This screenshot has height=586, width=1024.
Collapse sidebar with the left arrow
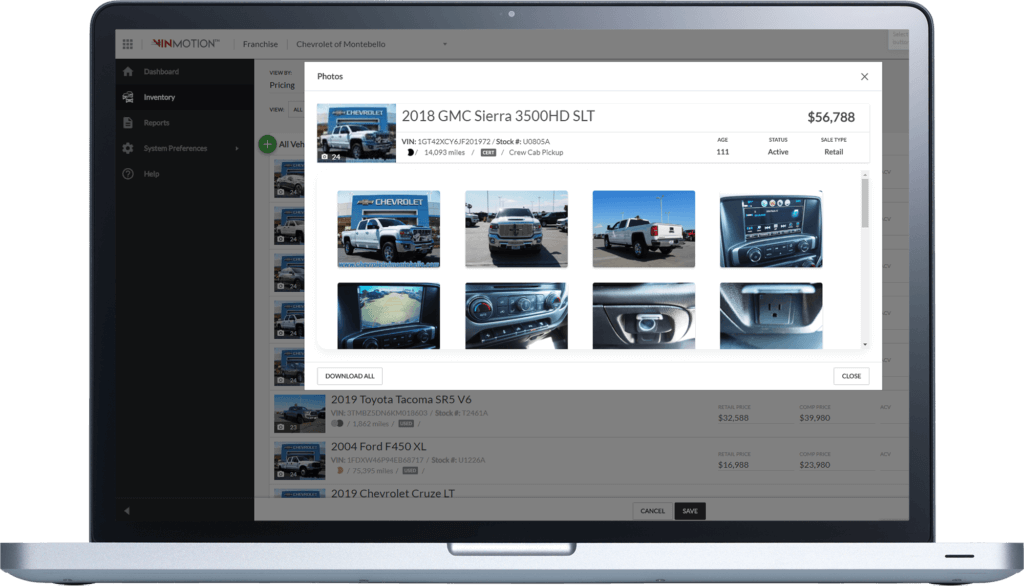127,511
